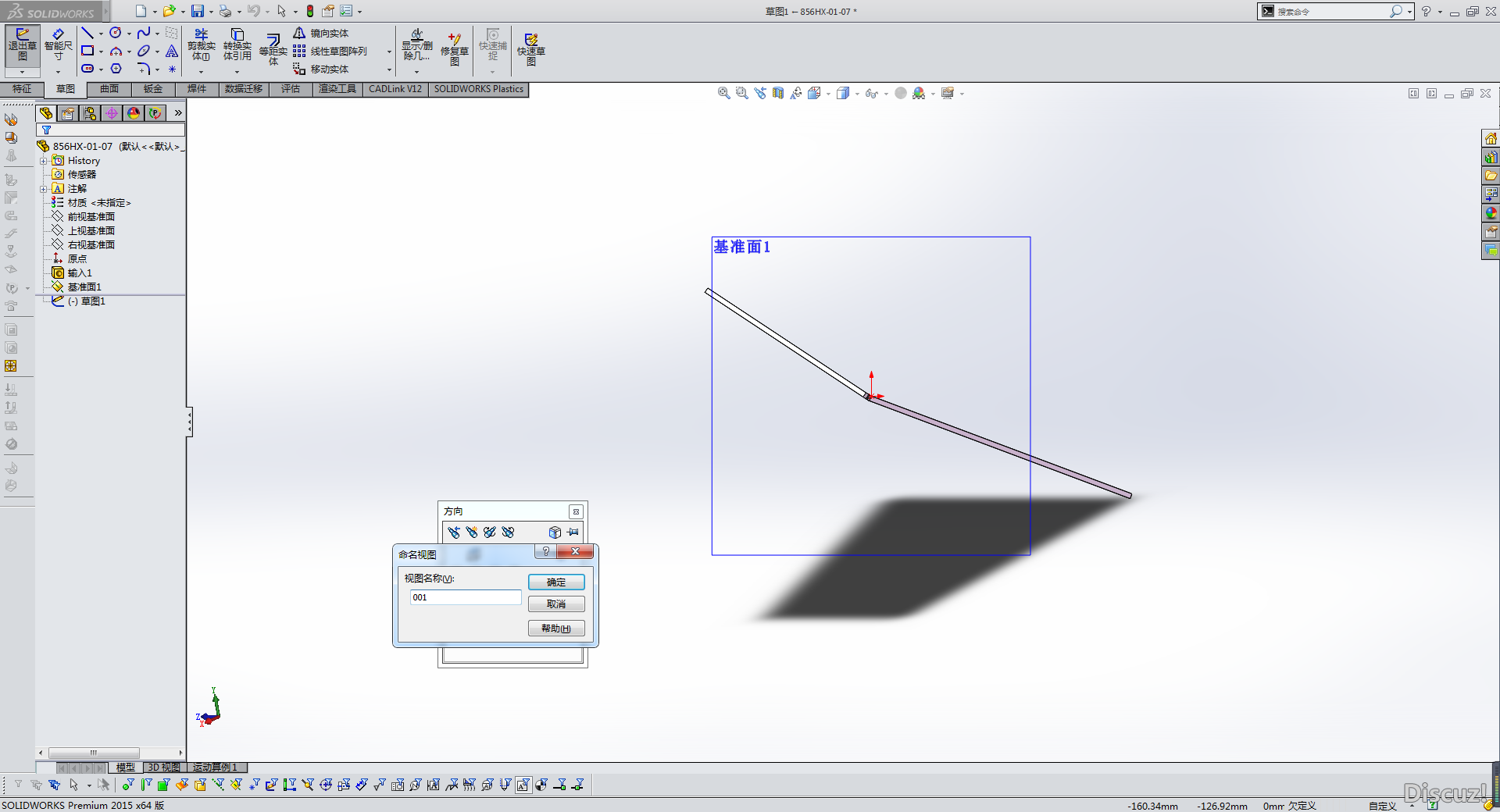Click Offset Entities (等距实体)
Screen dimensions: 1500x812
(x=273, y=49)
